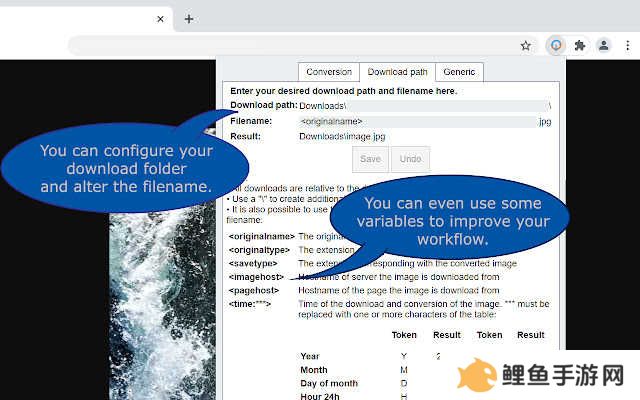Click the Undo button
The height and width of the screenshot is (400, 640).
pos(410,159)
